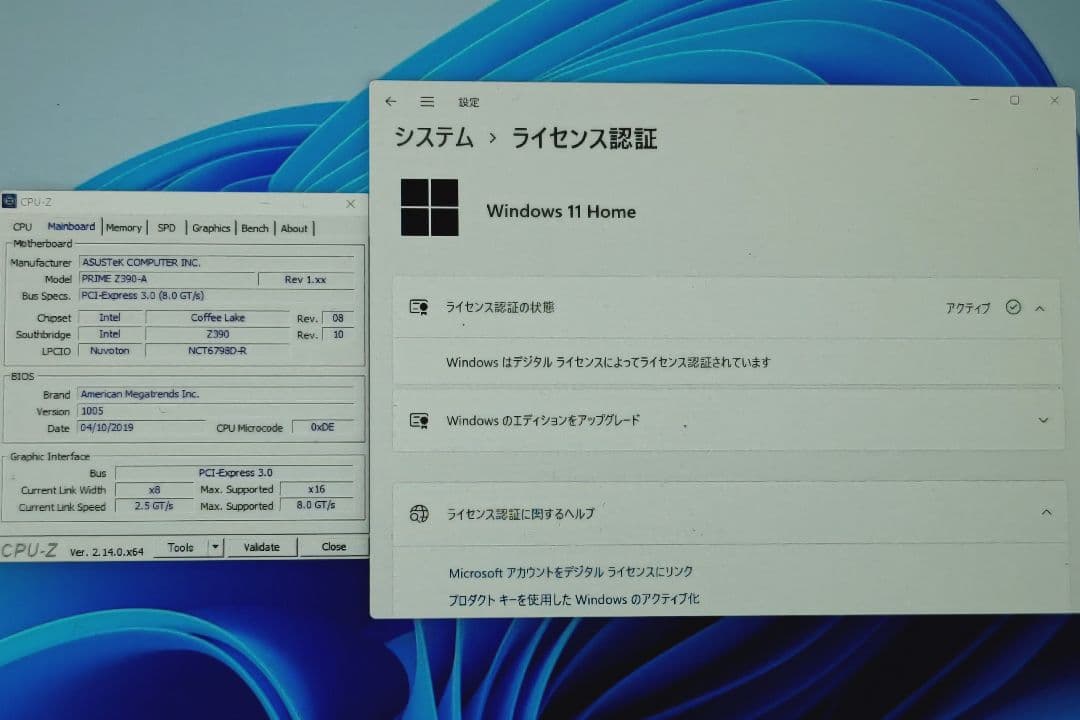Image resolution: width=1080 pixels, height=720 pixels.
Task: Click the CPU-Z Ver. 2.14.0.x64 label
Action: 107,552
